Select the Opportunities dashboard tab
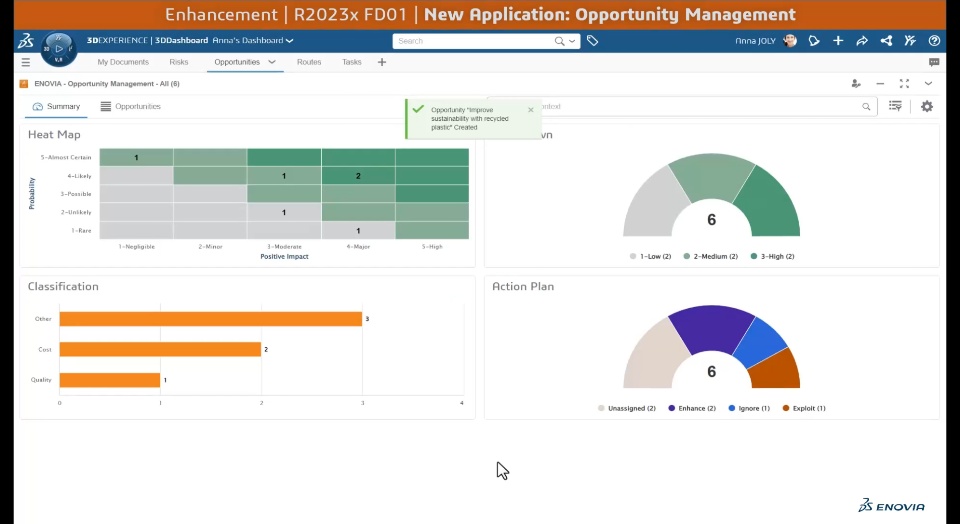 coord(237,62)
